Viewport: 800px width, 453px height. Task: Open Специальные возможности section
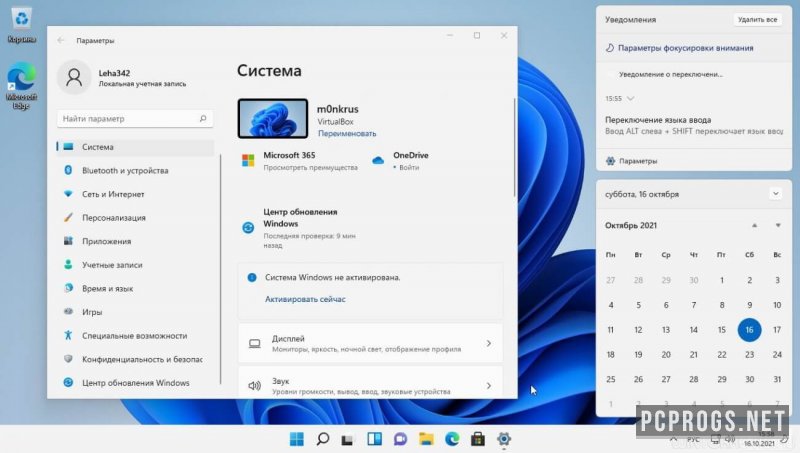click(135, 336)
